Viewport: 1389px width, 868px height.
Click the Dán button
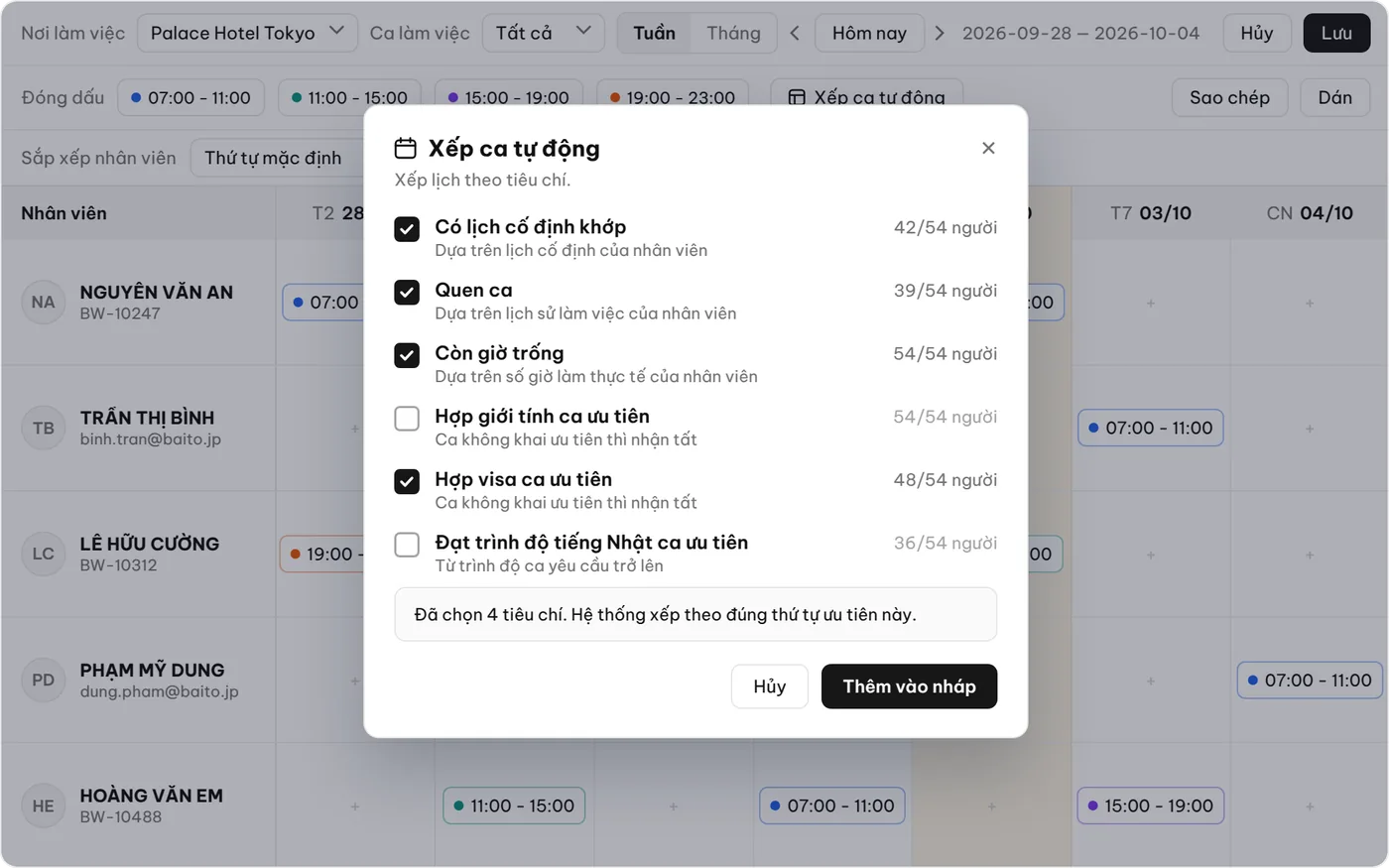[x=1334, y=97]
